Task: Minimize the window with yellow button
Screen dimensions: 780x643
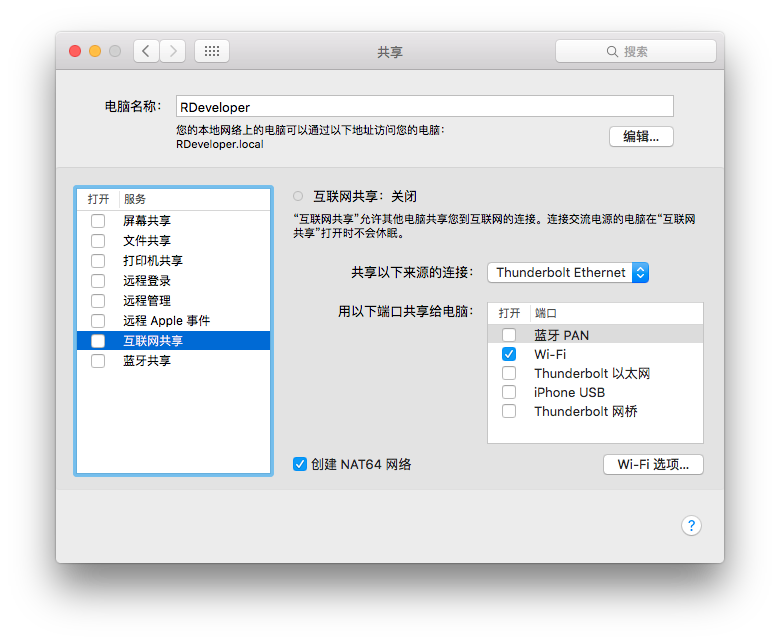Action: (95, 51)
